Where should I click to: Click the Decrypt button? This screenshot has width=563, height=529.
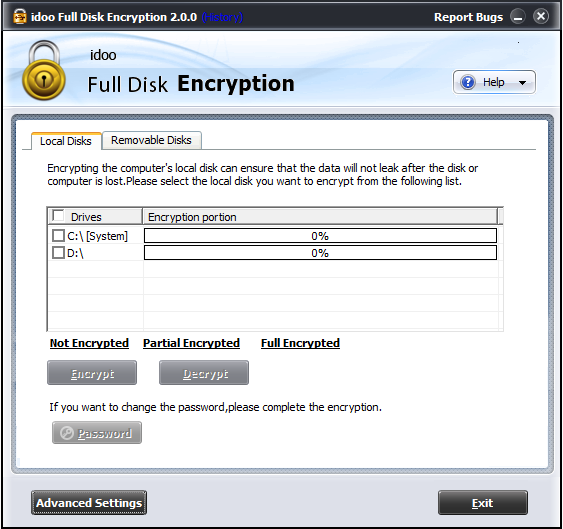point(204,373)
